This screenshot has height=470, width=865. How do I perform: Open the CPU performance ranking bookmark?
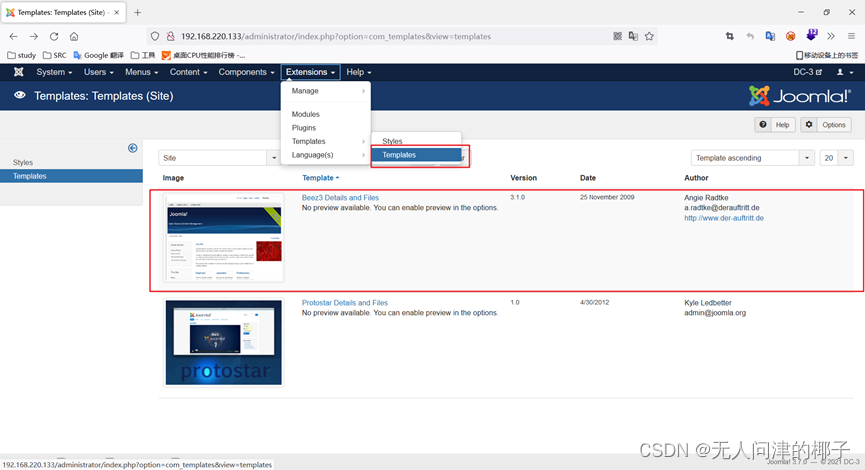pos(204,55)
